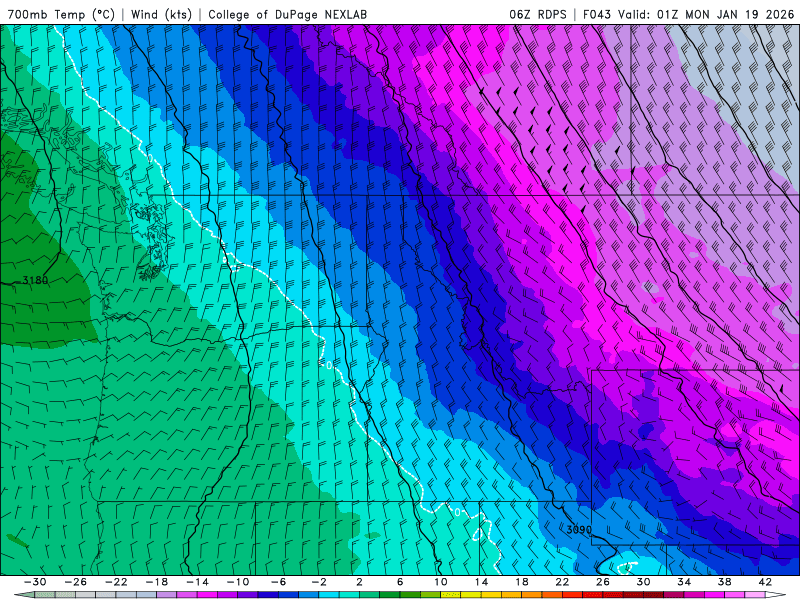
Task: Click the '06Z RDPS' model run label
Action: [x=538, y=14]
